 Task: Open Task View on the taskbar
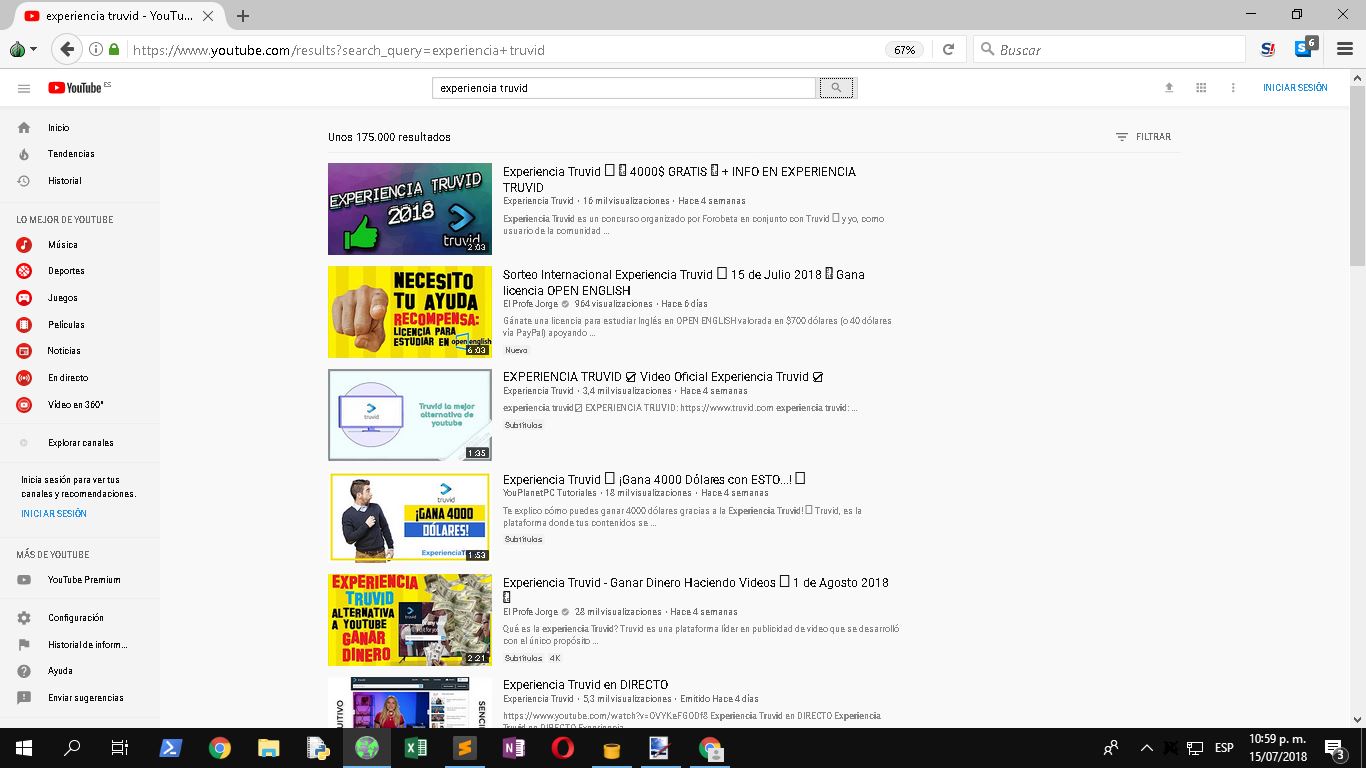click(120, 748)
